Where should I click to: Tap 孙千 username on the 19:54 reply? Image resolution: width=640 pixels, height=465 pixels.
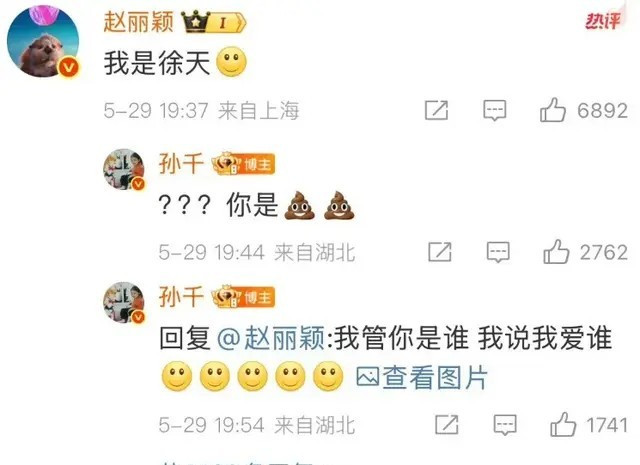[181, 296]
